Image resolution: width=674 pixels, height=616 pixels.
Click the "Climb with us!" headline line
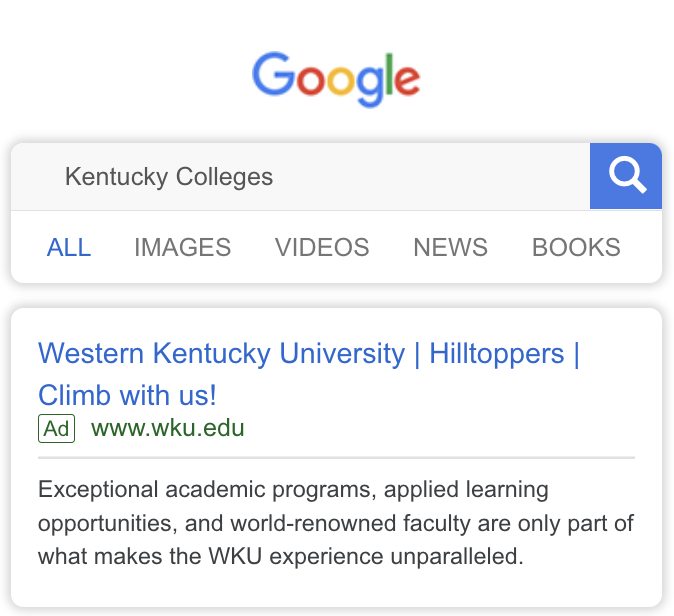point(127,395)
